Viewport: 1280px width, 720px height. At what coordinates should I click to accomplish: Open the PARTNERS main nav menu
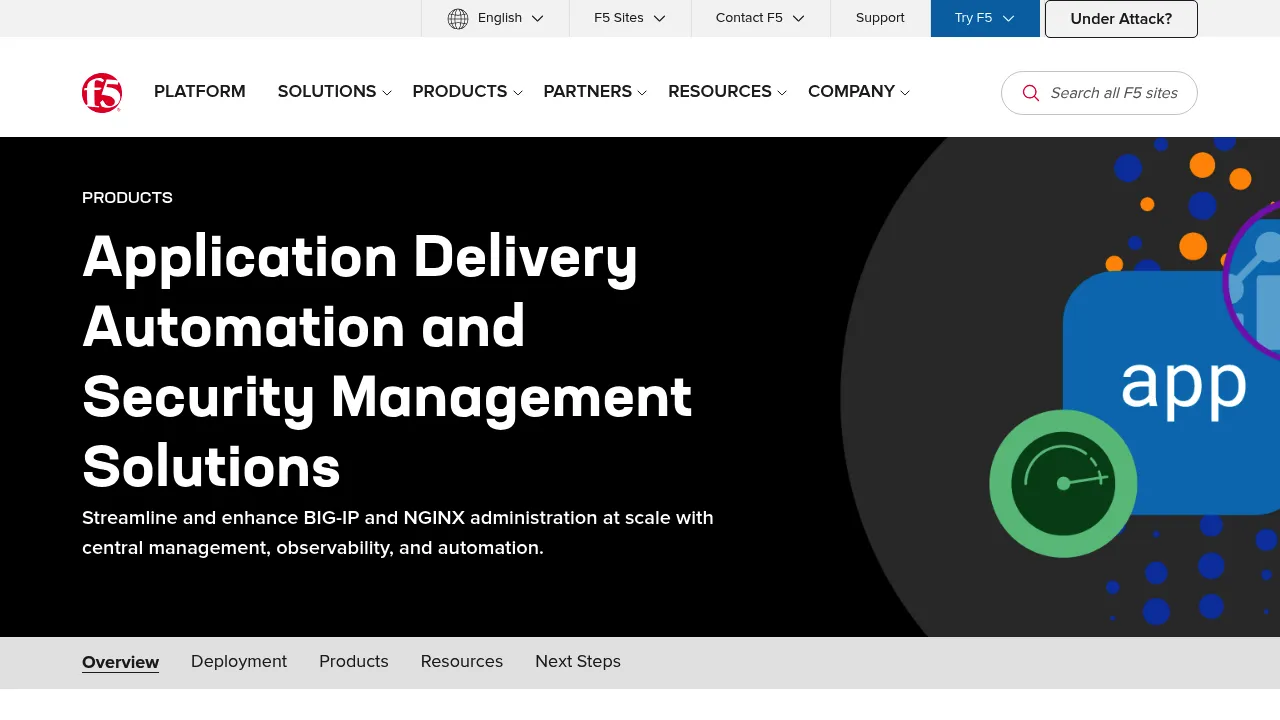[588, 92]
